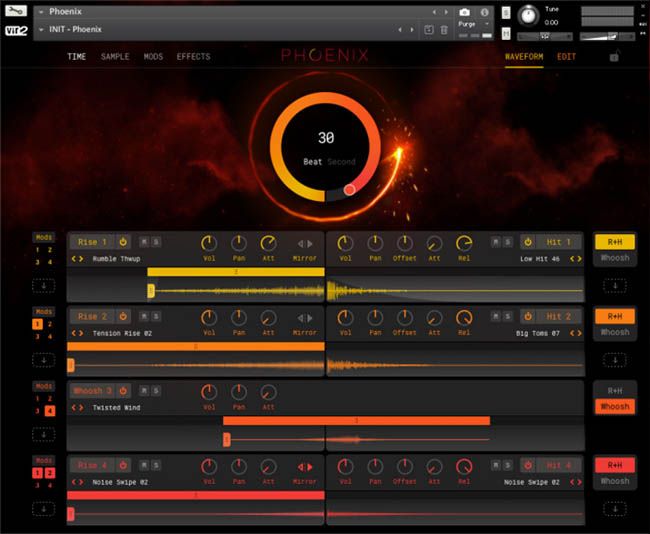
Task: Click the Tune knob
Action: 528,16
